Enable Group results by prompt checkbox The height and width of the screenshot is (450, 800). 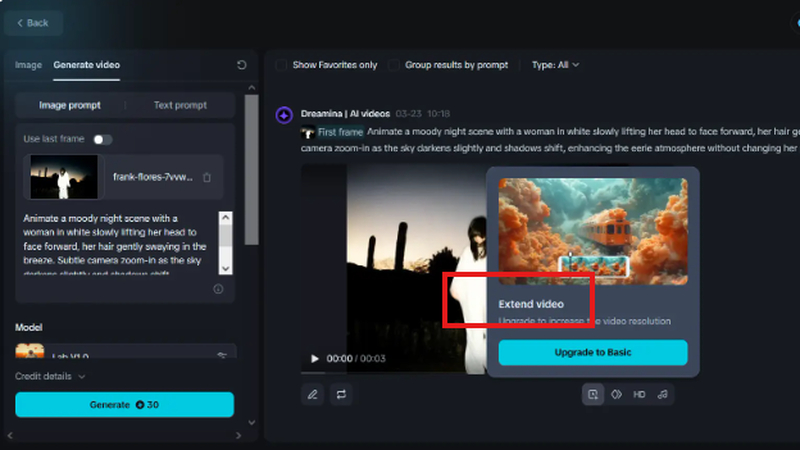pyautogui.click(x=393, y=65)
